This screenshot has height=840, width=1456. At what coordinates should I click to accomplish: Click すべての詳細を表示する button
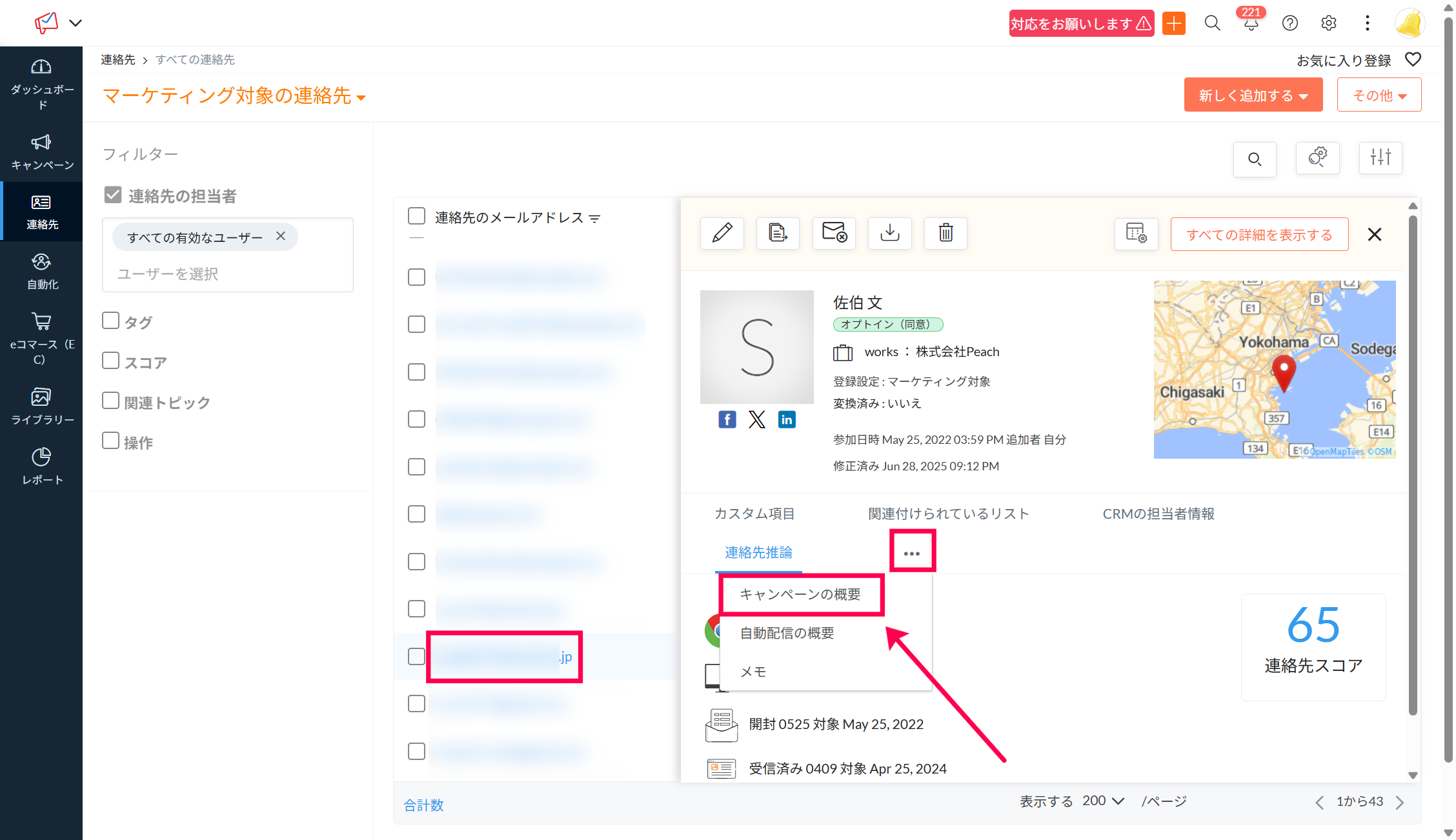tap(1259, 234)
